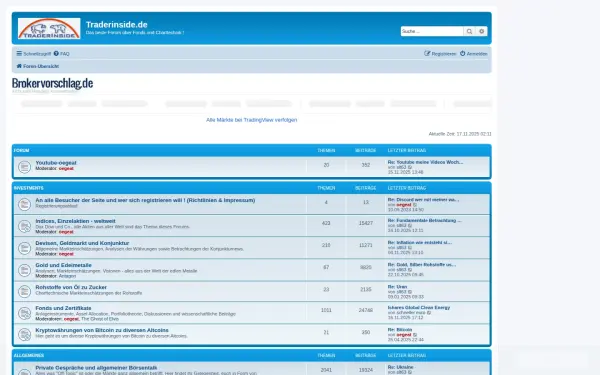The width and height of the screenshot is (600, 375).
Task: Open last post Re: Bitcoin
Action: pos(400,329)
